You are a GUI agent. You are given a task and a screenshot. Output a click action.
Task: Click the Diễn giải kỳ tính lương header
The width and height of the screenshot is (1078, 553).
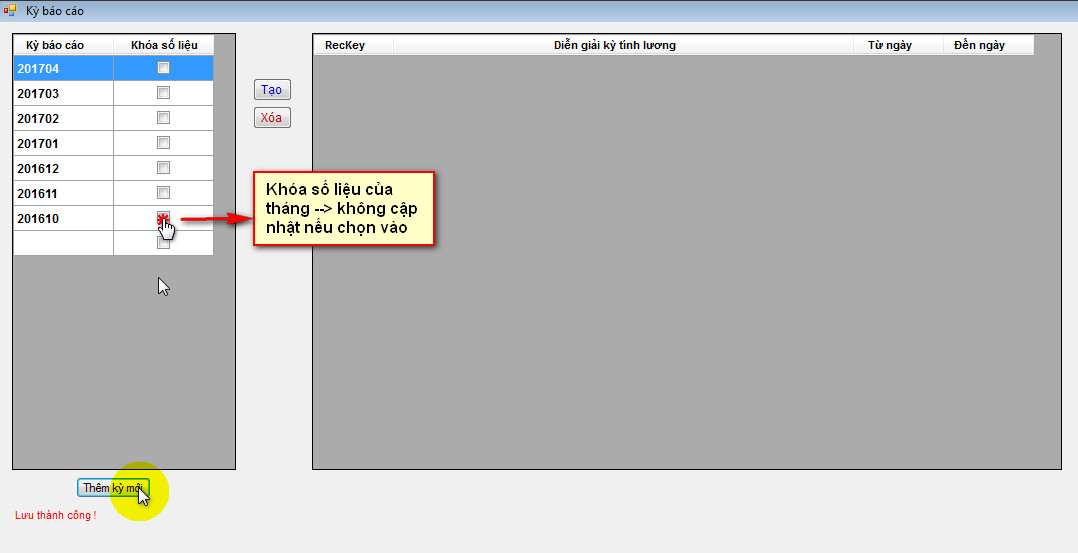[624, 45]
